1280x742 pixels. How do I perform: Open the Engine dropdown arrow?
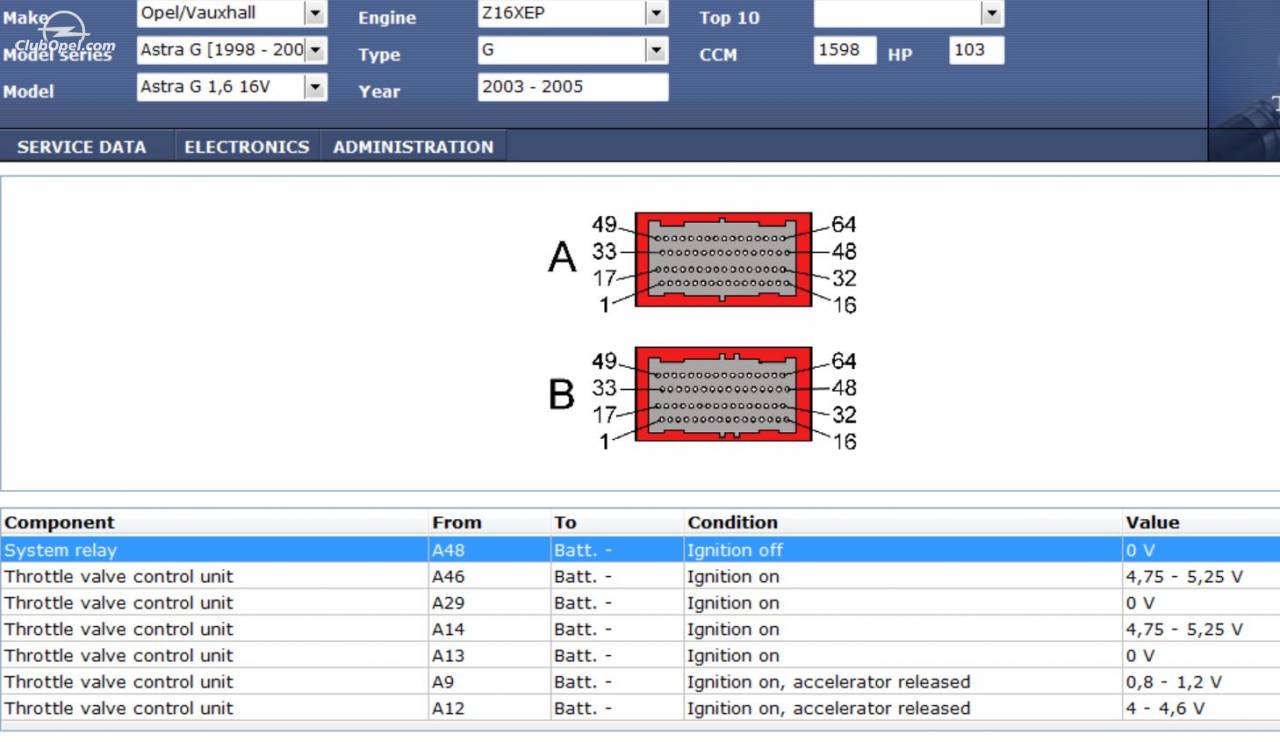pos(656,13)
